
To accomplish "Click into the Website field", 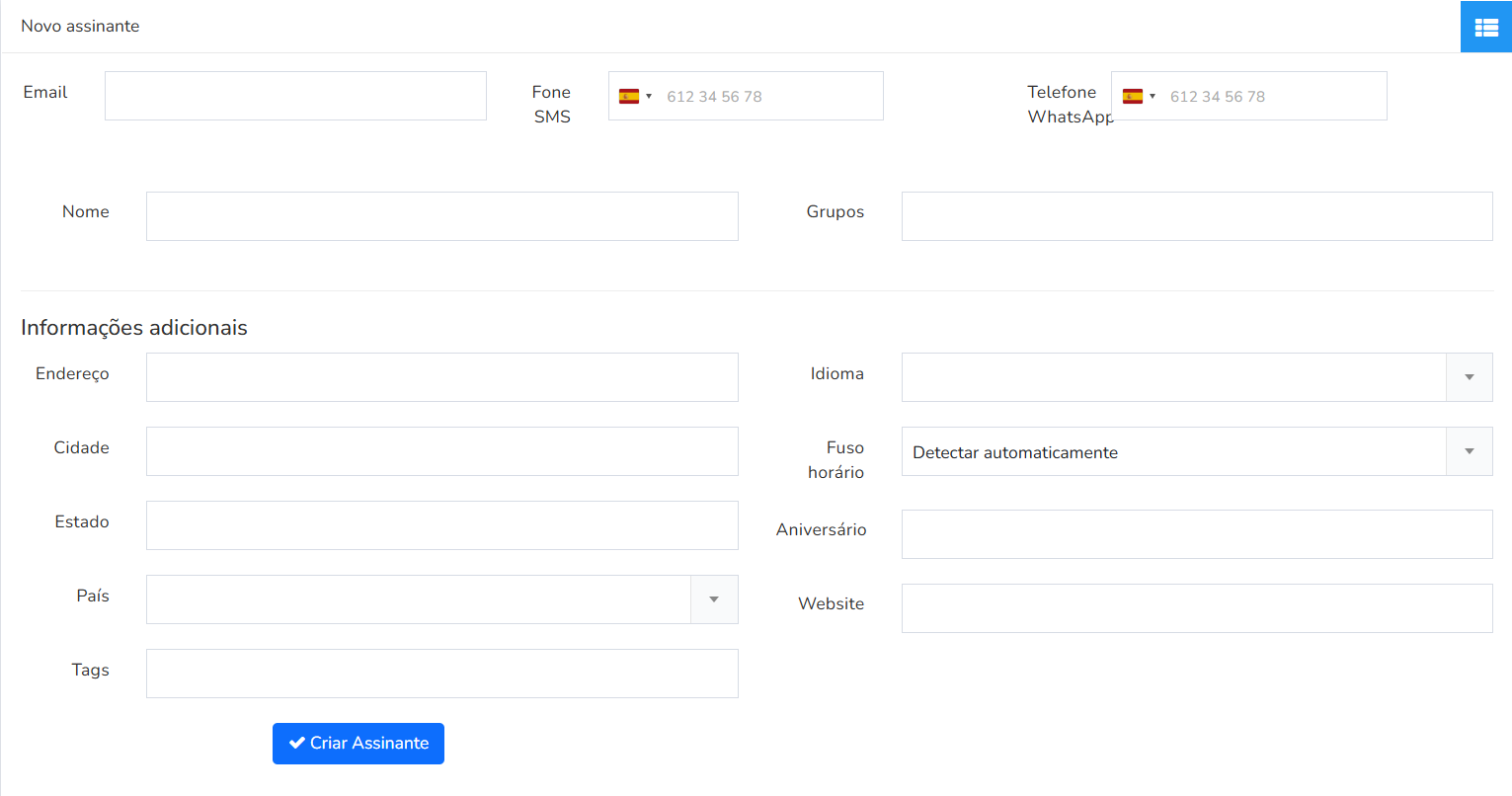I will coord(1197,608).
